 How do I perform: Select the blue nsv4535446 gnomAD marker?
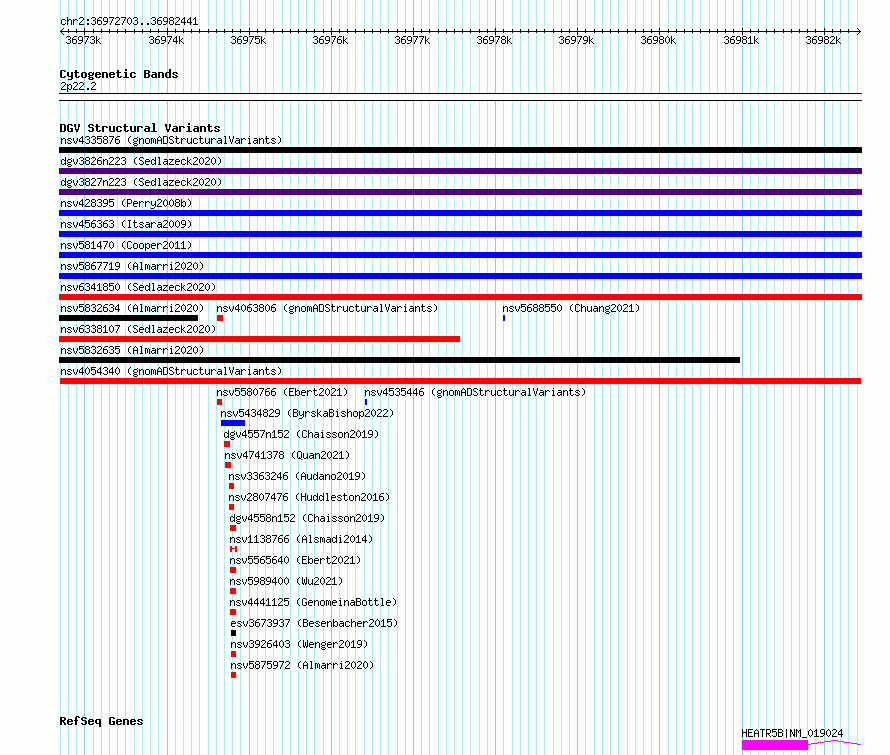coord(366,402)
